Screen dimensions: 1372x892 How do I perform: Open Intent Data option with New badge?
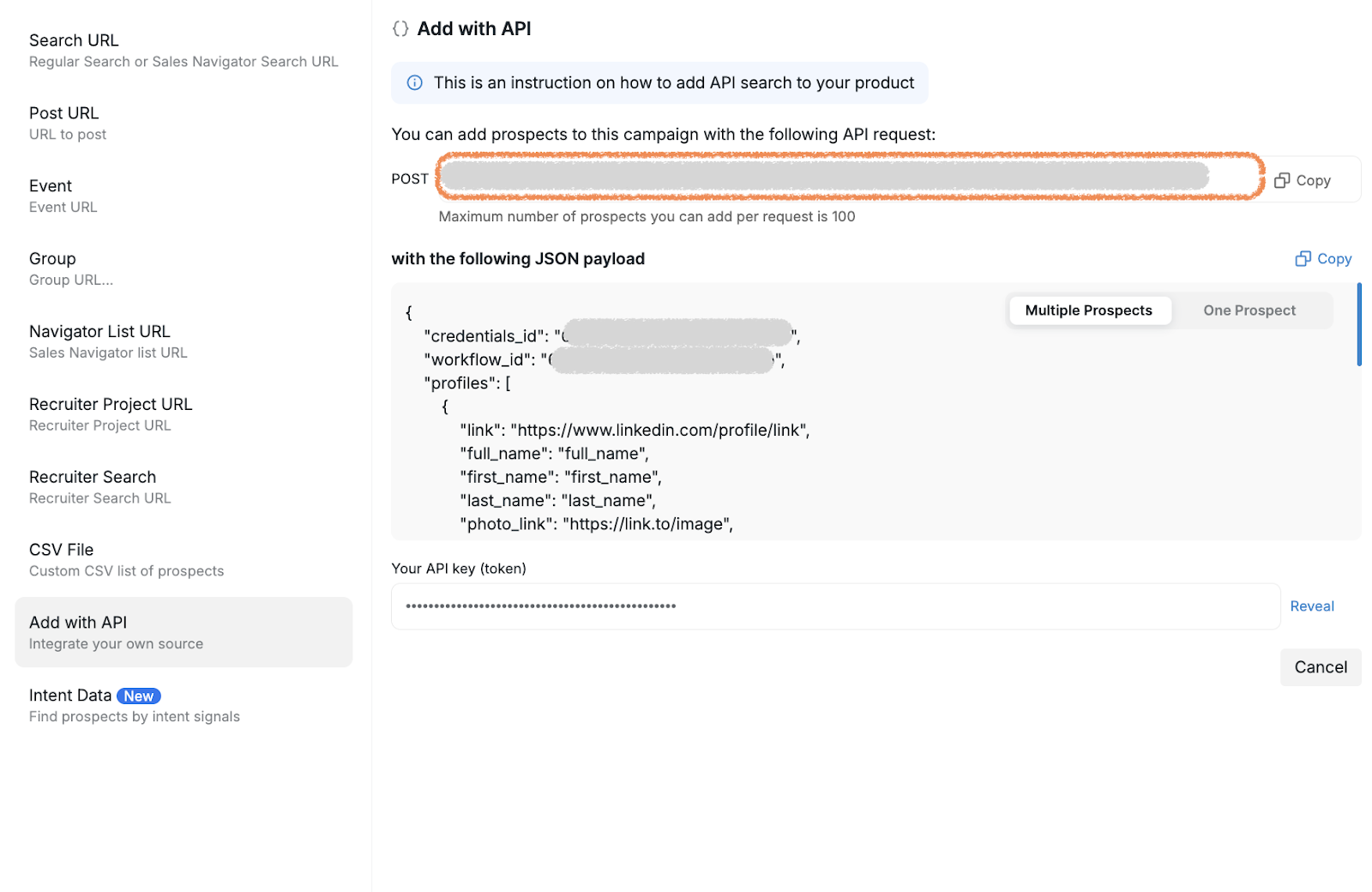[x=184, y=705]
